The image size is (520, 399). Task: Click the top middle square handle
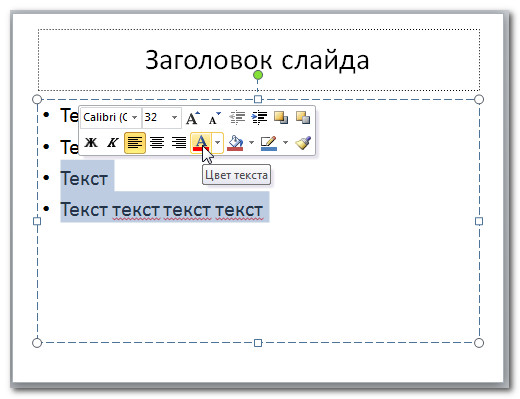tap(258, 99)
